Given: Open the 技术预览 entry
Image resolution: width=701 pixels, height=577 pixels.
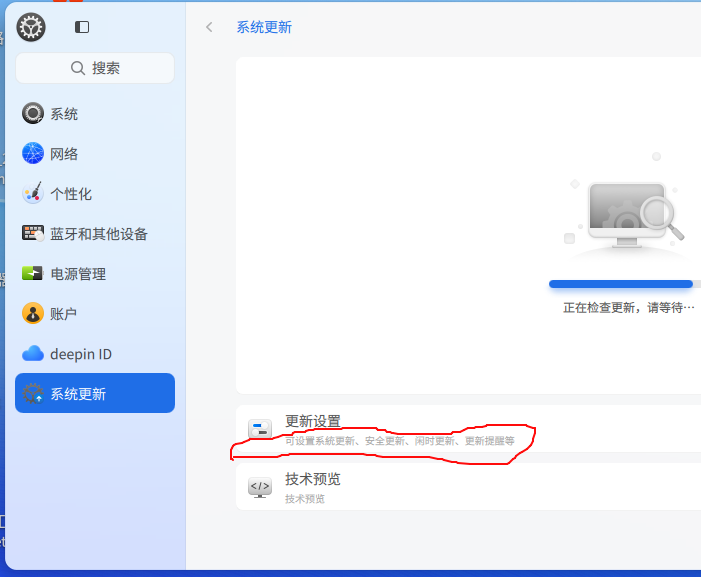Looking at the screenshot, I should pos(469,487).
